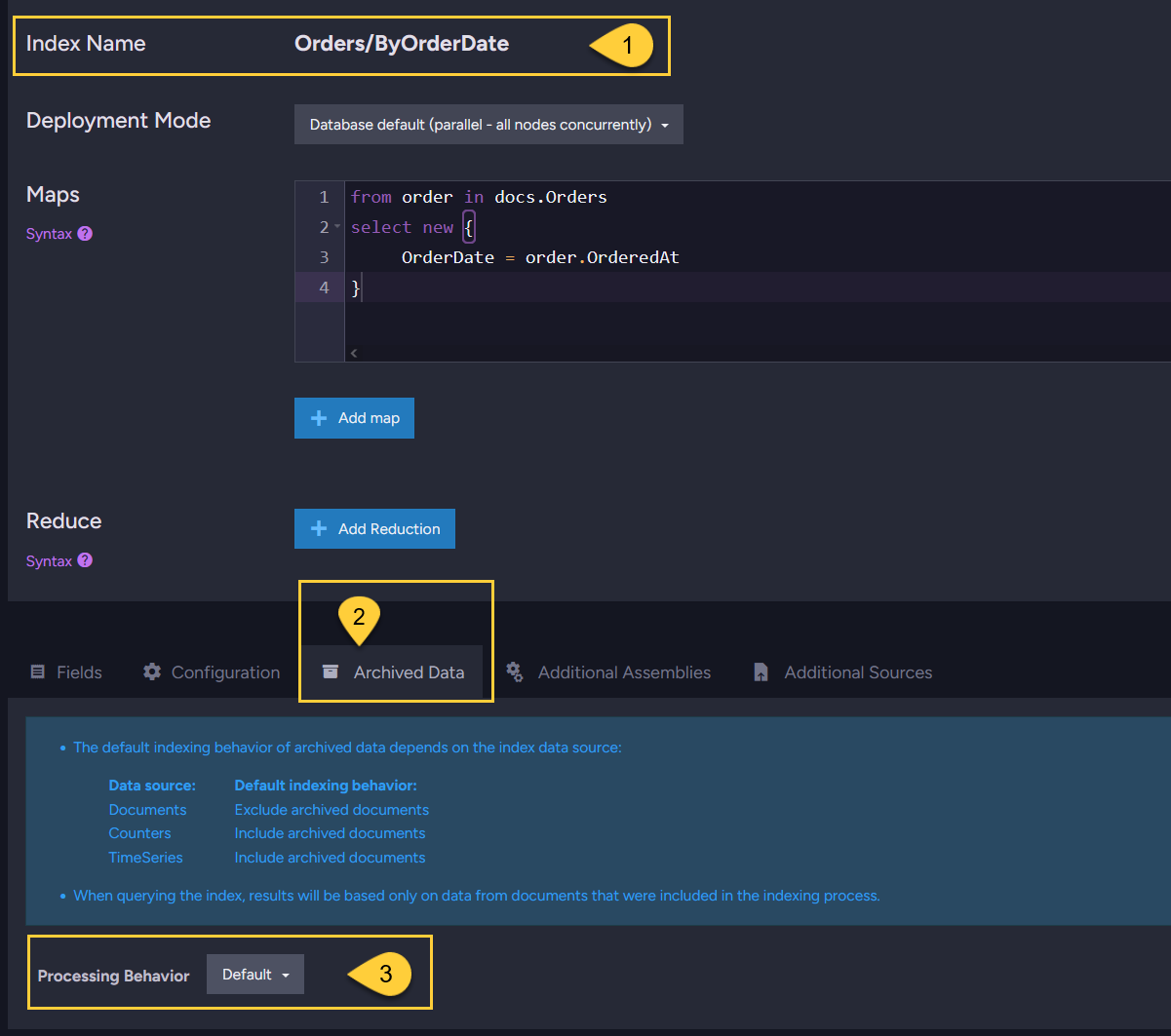Click the Add Reduction button
The width and height of the screenshot is (1171, 1036).
(374, 529)
